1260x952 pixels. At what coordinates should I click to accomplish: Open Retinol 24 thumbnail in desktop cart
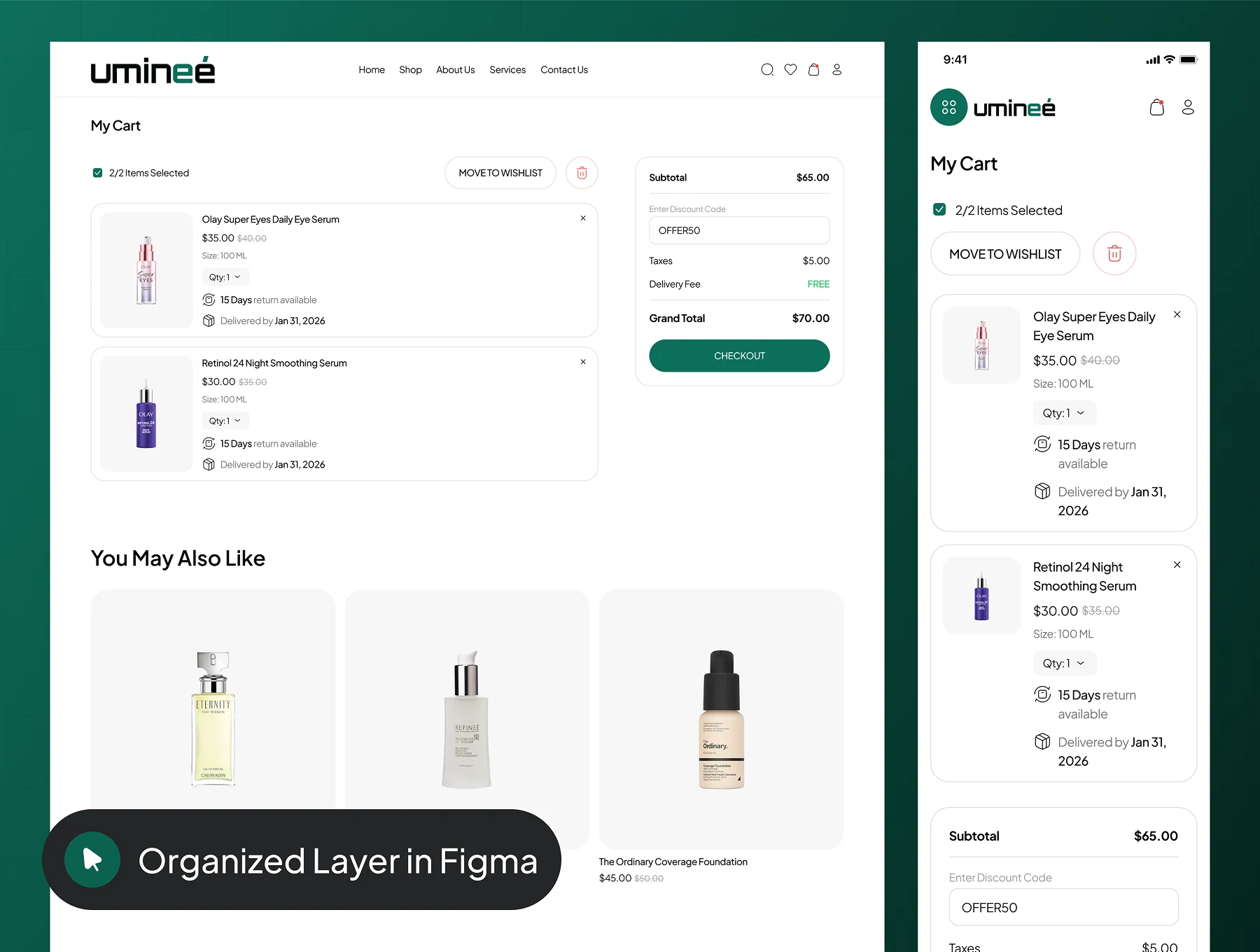click(x=146, y=414)
